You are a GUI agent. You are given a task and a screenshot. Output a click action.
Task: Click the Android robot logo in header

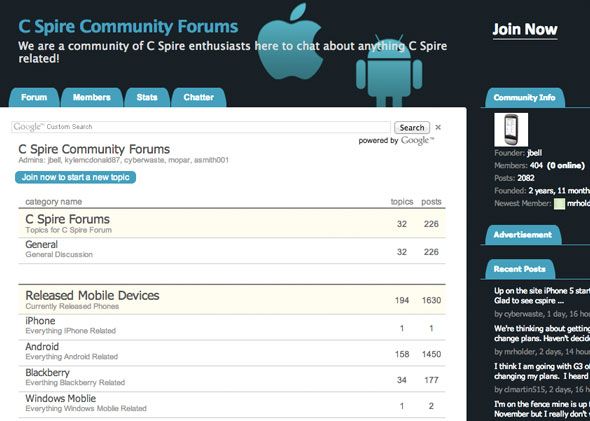[389, 71]
